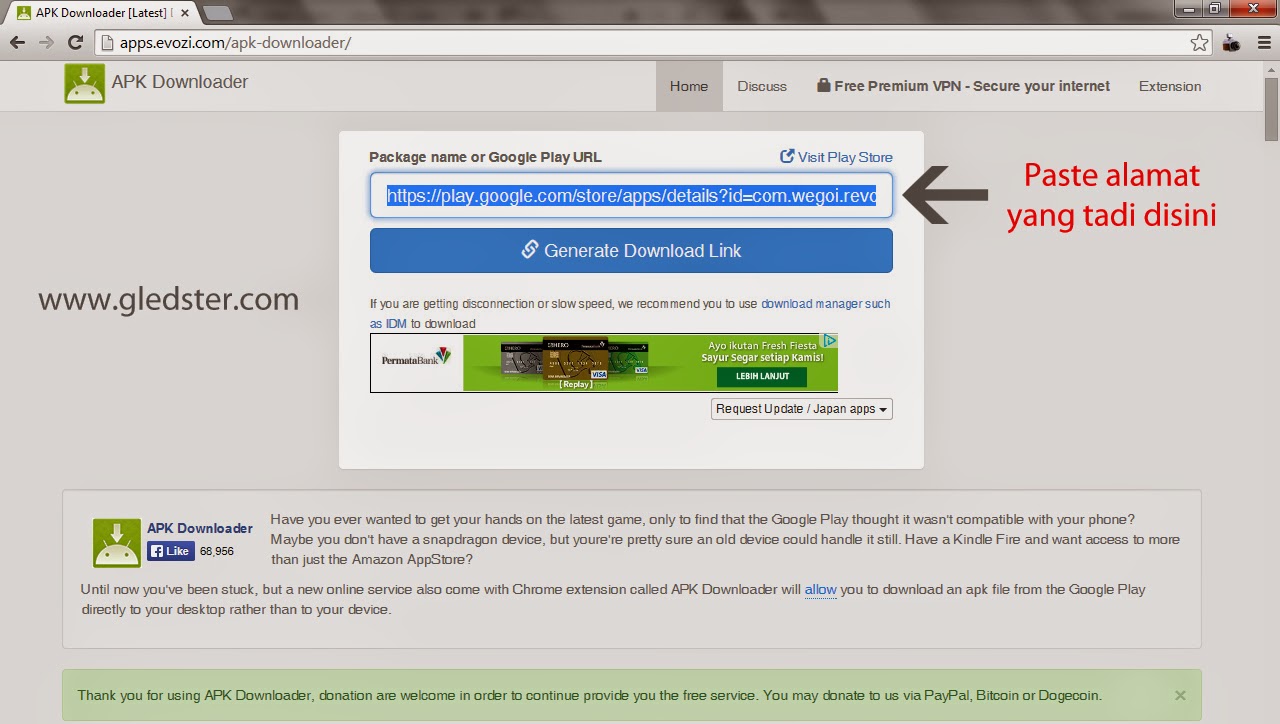Click the package name or Google Play URL field
Screen dimensions: 1280x724
[x=631, y=195]
